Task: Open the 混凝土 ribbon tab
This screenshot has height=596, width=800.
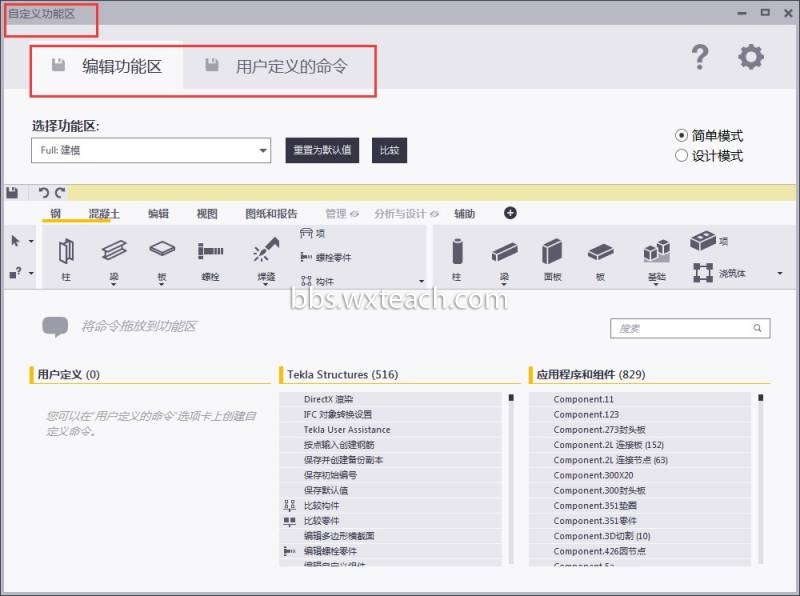Action: coord(104,214)
